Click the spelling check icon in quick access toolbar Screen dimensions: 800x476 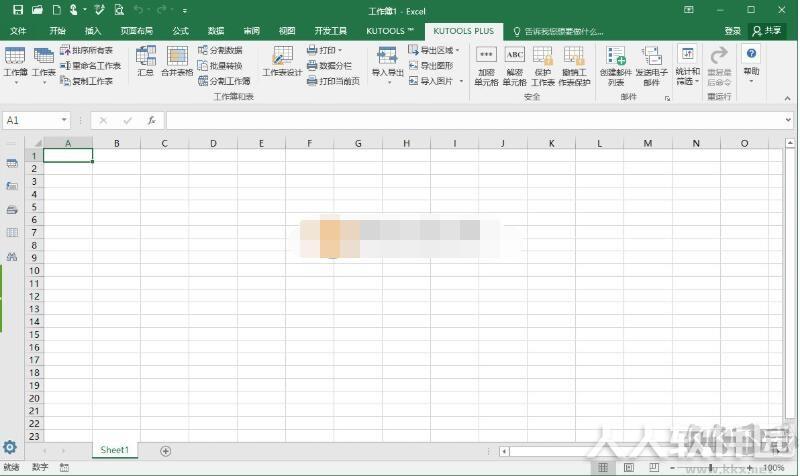(x=99, y=10)
